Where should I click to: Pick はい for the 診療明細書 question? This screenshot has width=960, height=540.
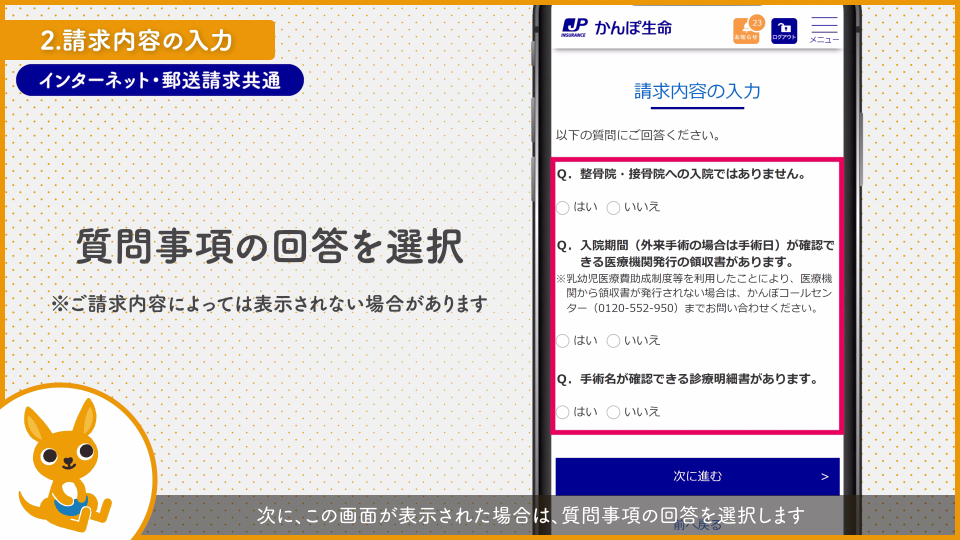(x=563, y=412)
